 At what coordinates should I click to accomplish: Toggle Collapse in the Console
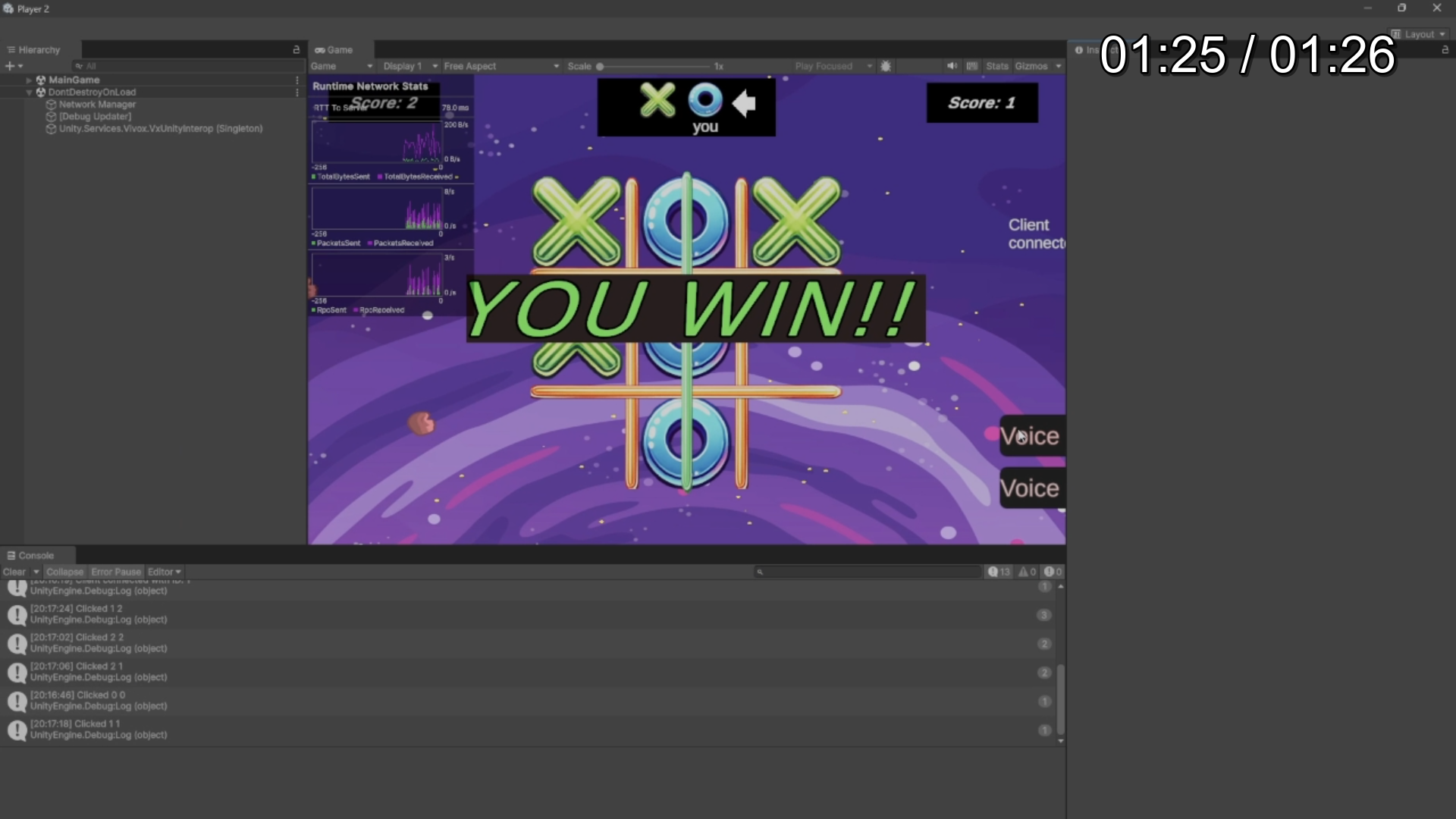64,572
